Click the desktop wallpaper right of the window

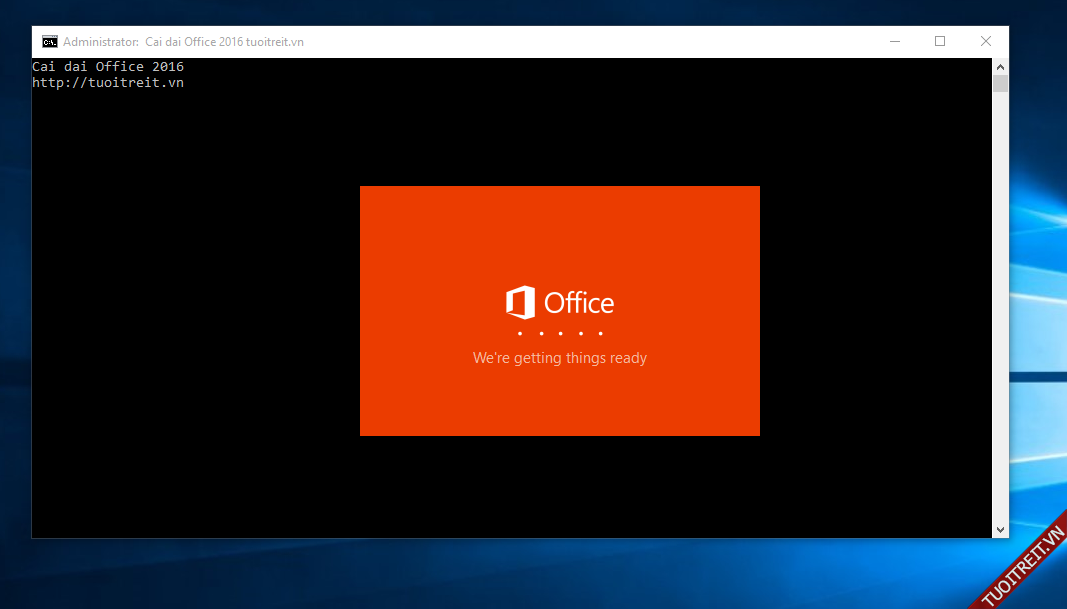(x=1038, y=300)
